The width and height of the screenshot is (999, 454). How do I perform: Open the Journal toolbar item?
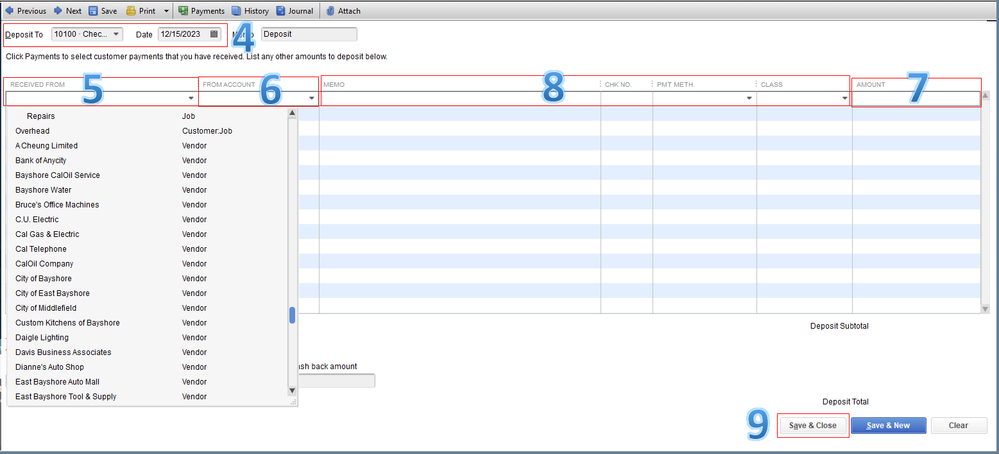[x=294, y=11]
